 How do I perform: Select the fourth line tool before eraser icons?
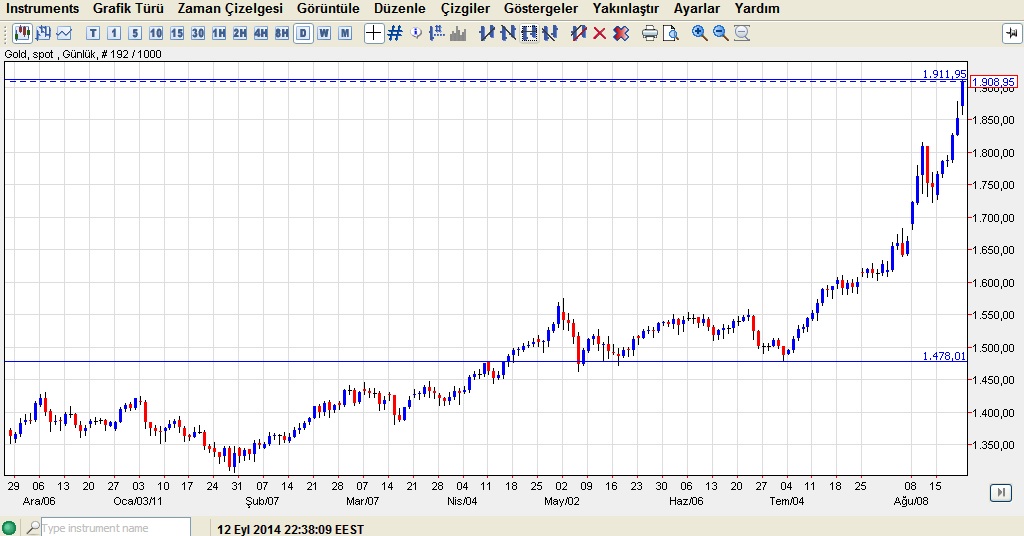point(550,33)
